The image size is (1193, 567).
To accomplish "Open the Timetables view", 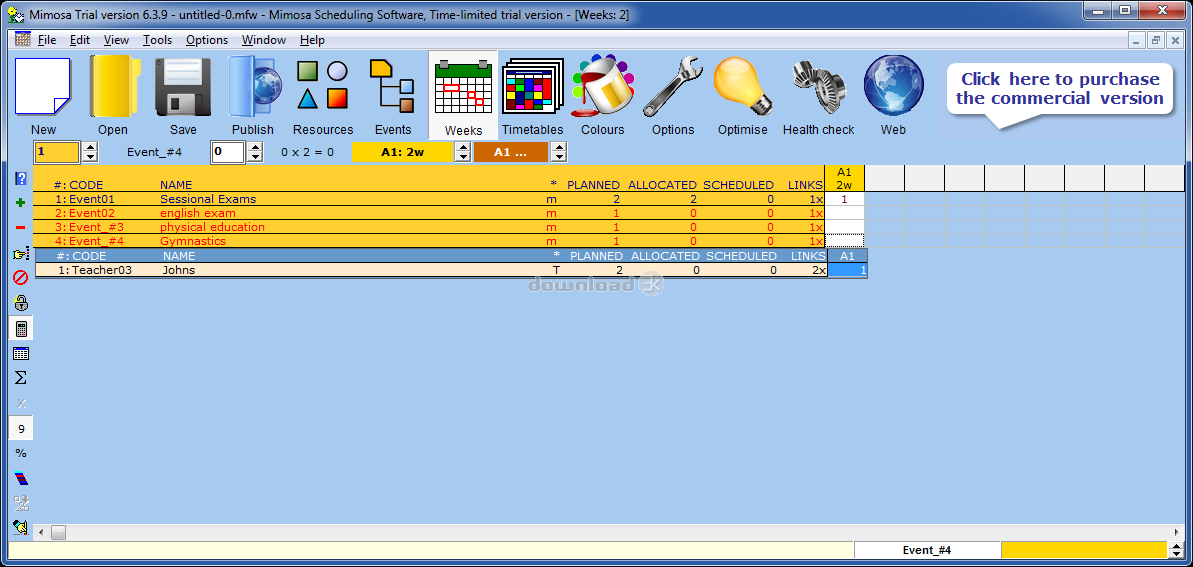I will coord(532,95).
